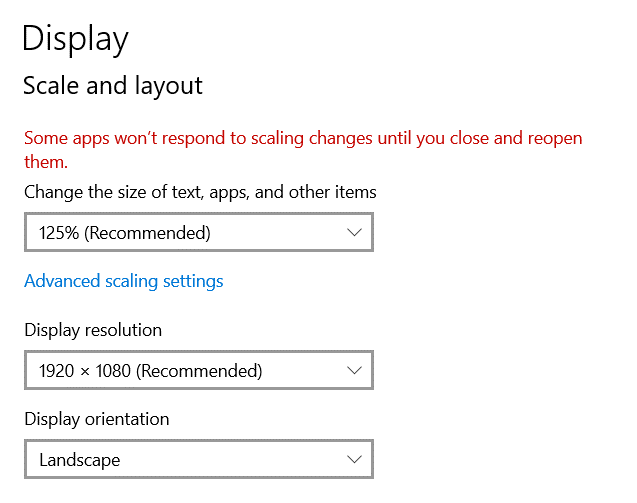
Task: Select the "125% (Recommended)" value text
Action: (125, 233)
